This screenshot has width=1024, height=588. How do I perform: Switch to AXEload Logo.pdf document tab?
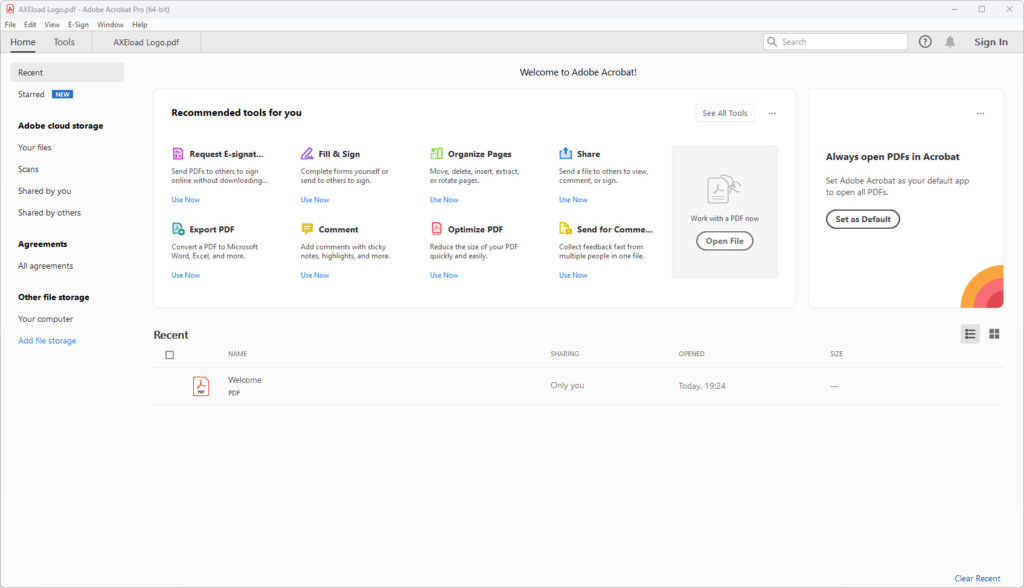tap(146, 42)
